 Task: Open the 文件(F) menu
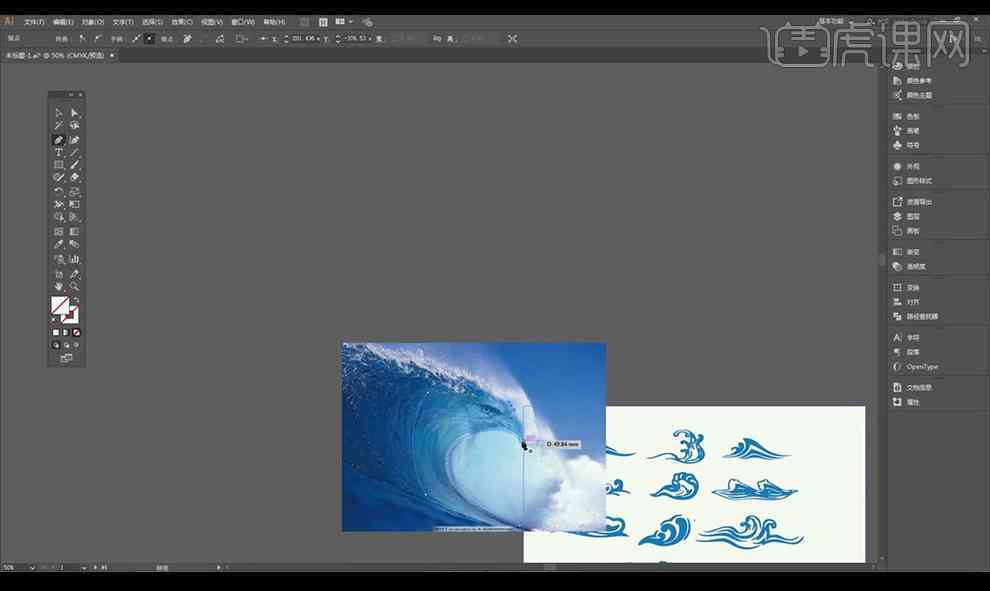point(34,21)
